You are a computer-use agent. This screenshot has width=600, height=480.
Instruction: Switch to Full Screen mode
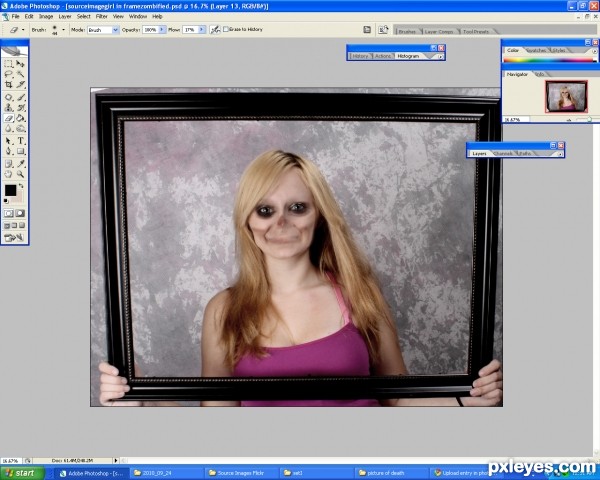[x=22, y=225]
